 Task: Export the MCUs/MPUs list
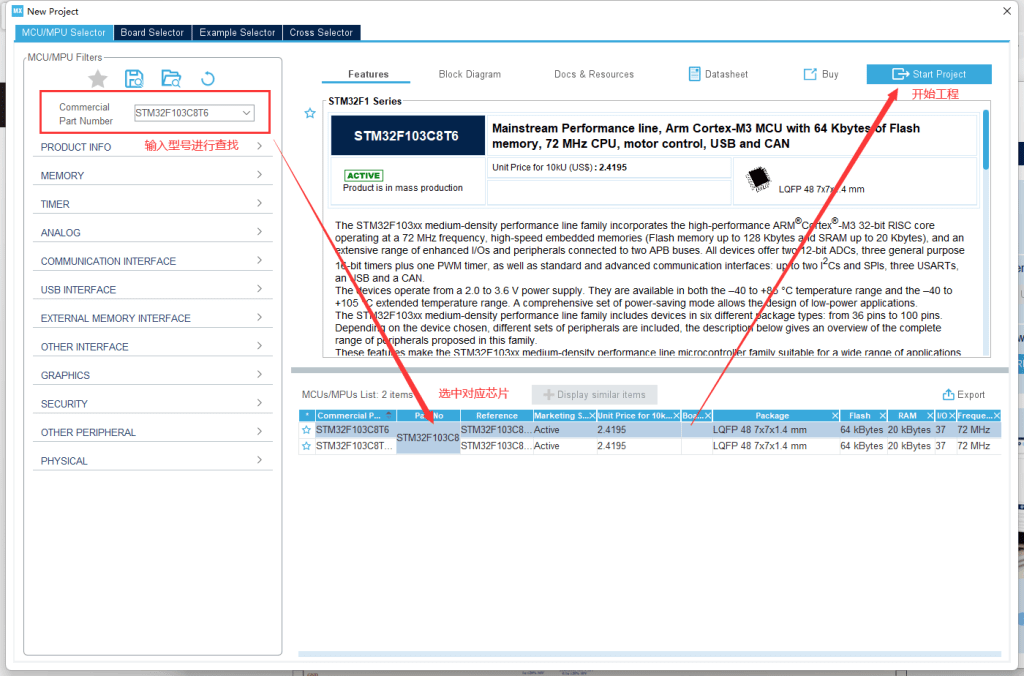pyautogui.click(x=963, y=394)
